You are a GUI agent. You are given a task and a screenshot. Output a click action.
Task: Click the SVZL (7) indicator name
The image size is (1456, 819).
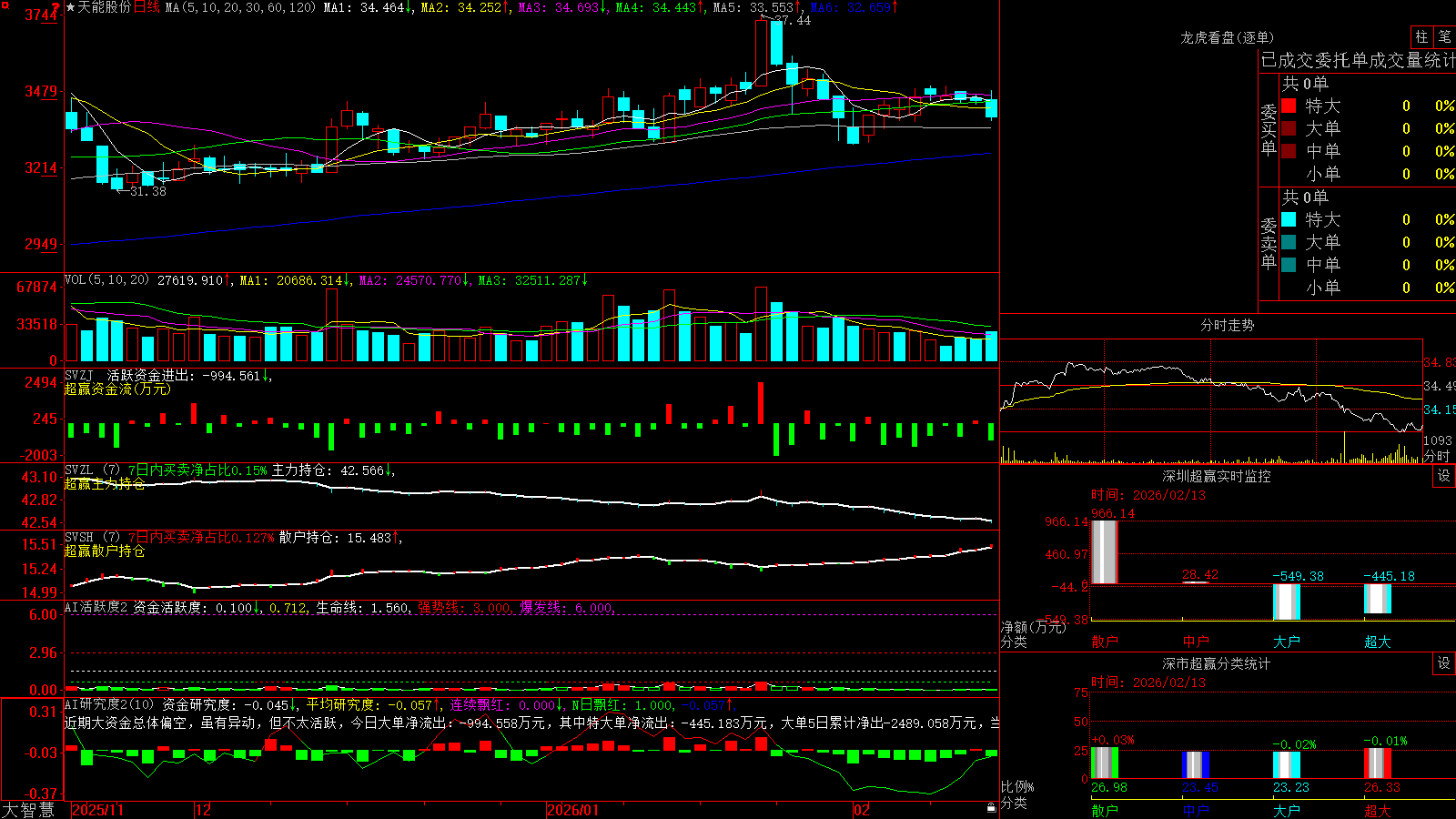pos(92,470)
